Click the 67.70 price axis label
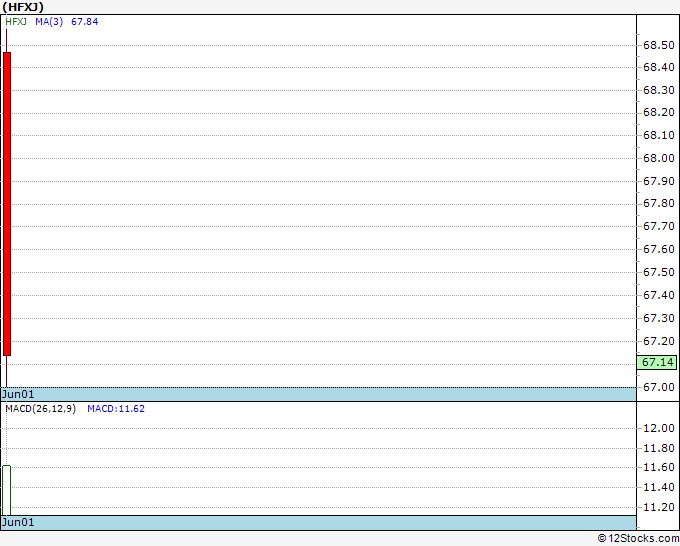The width and height of the screenshot is (680, 546). tap(658, 226)
